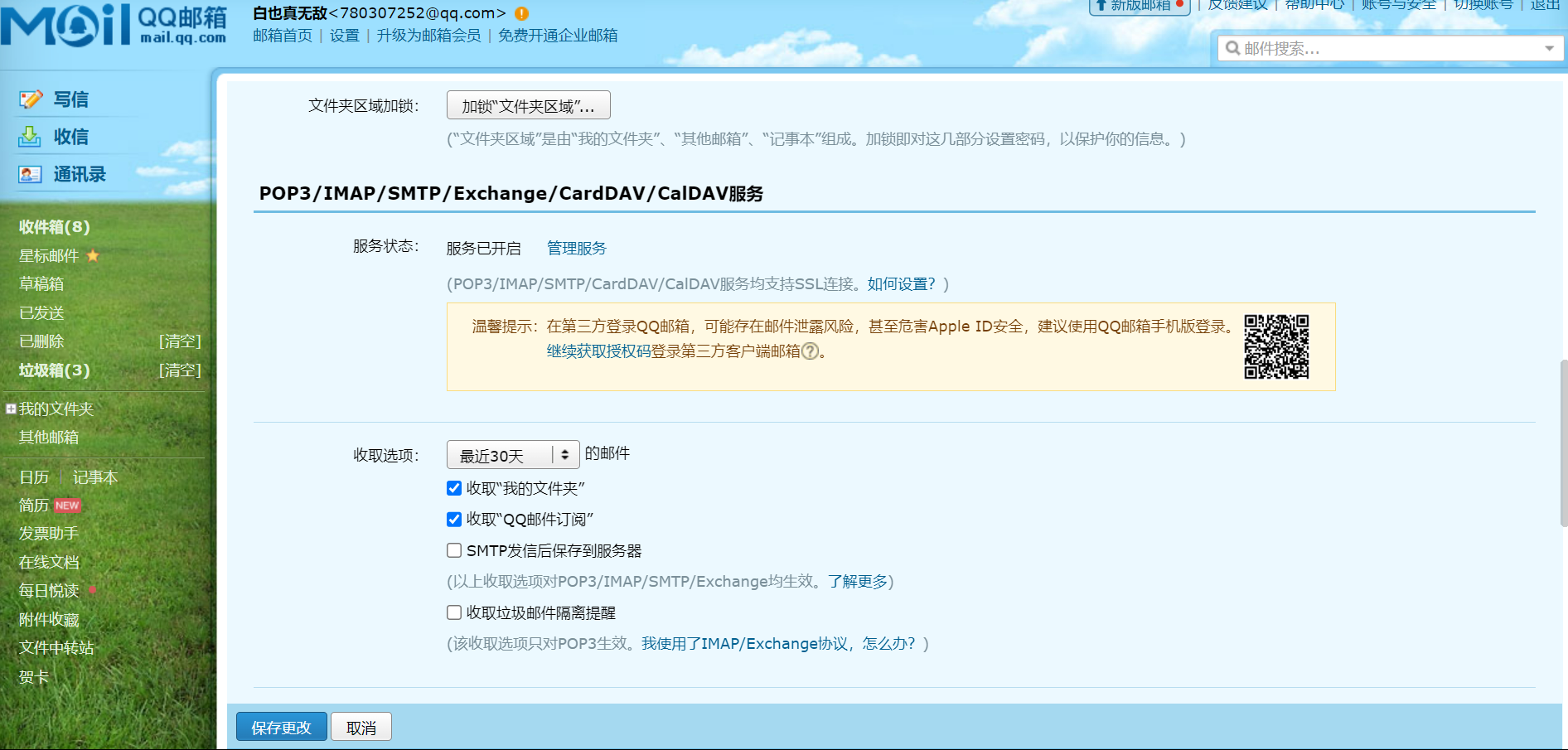Open 每日悦读 in the sidebar
Viewport: 1568px width, 750px height.
49,591
